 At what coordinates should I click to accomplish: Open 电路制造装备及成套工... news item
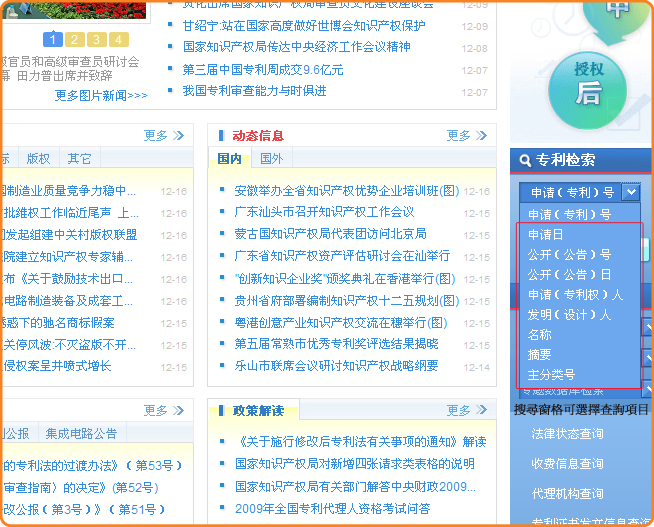[68, 301]
